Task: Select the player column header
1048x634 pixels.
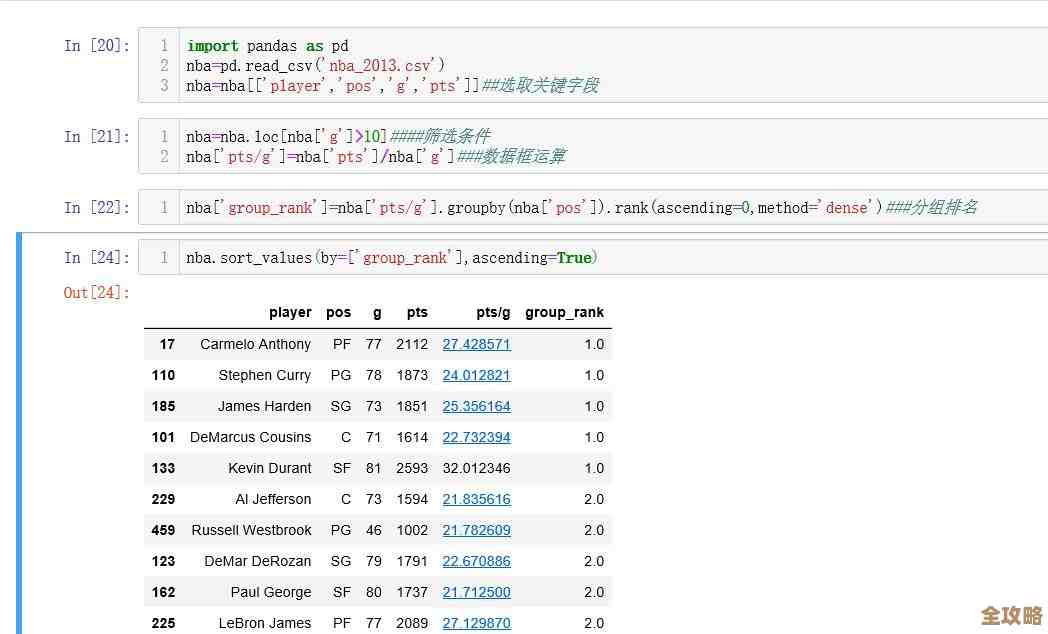Action: tap(290, 313)
